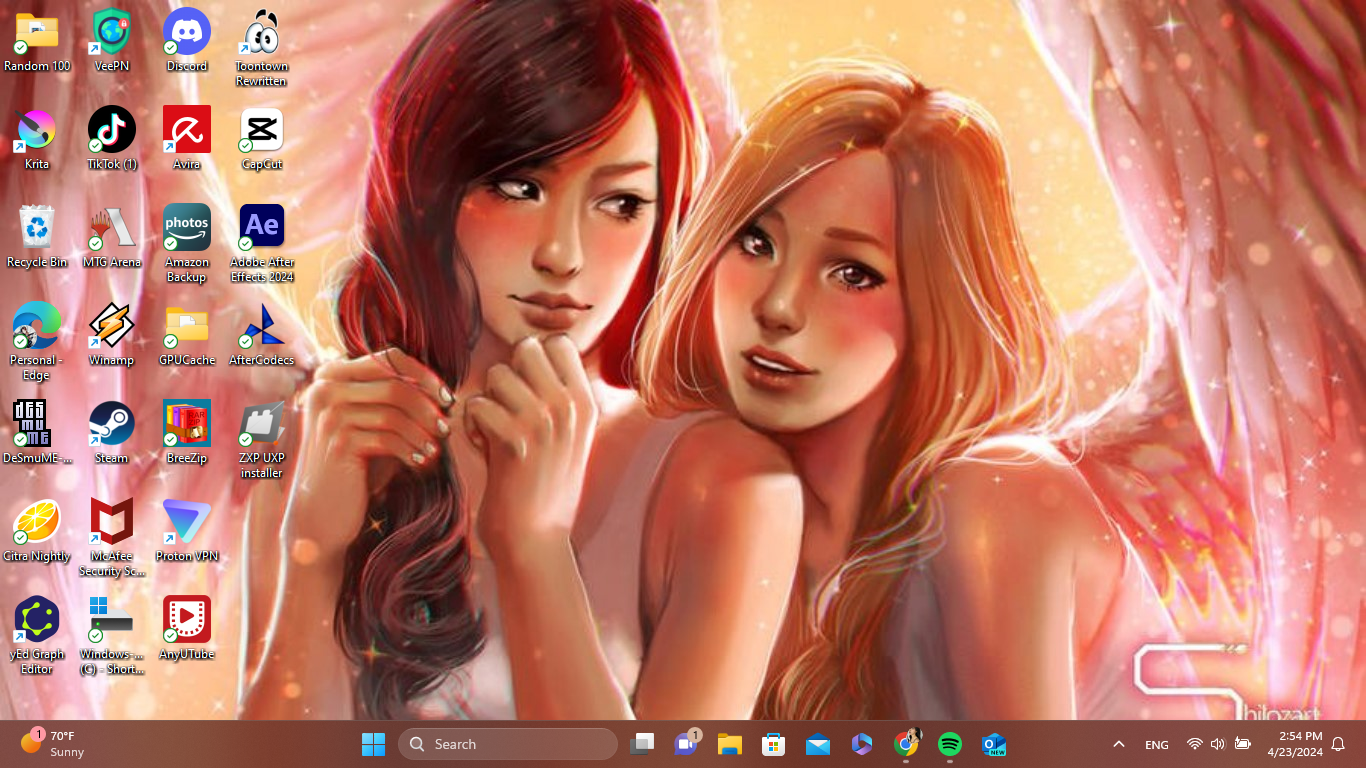This screenshot has width=1366, height=768.
Task: Open Task View from the taskbar
Action: [642, 744]
